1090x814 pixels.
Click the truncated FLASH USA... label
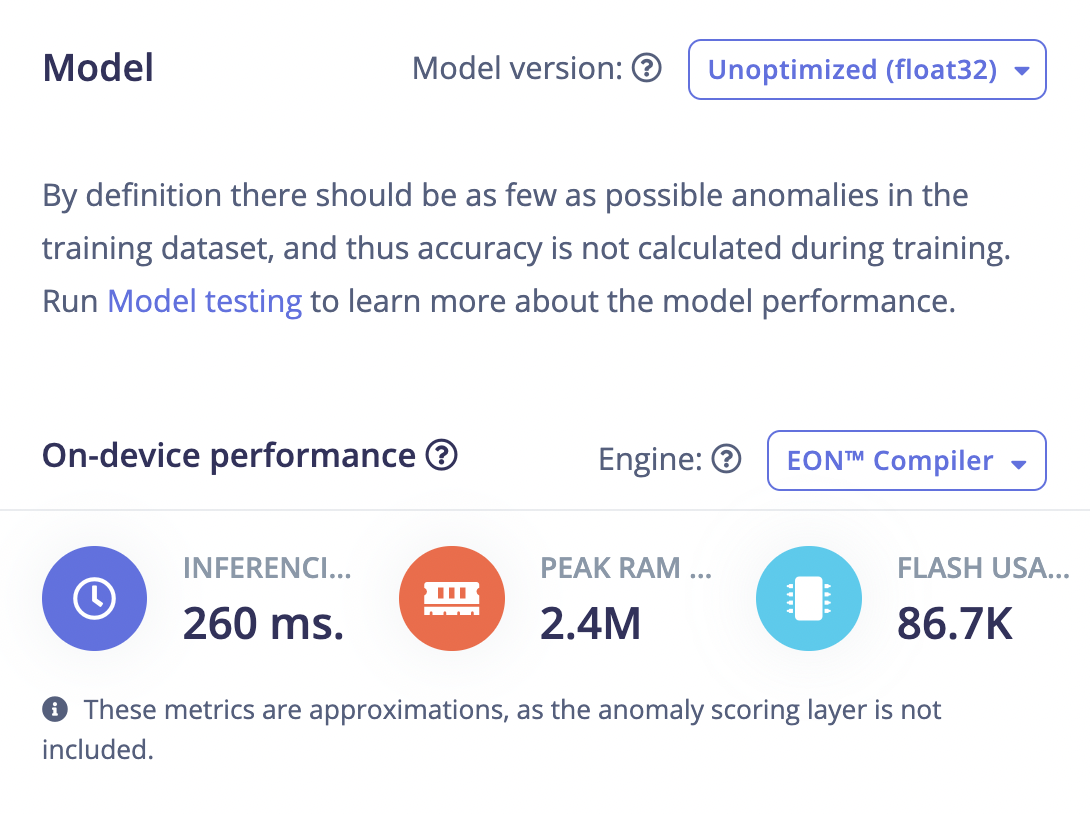click(983, 568)
